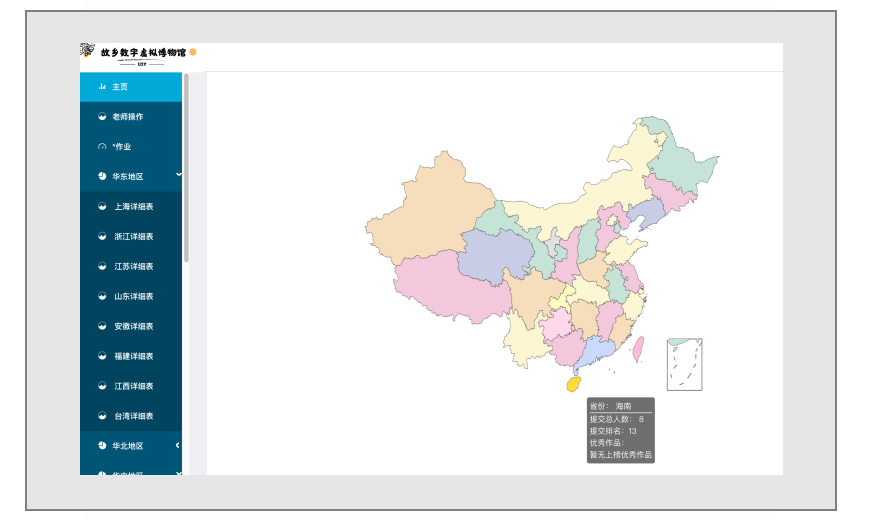Click the sidebar vertical scrollbar
Viewport: 873px width, 520px height.
coord(187,168)
